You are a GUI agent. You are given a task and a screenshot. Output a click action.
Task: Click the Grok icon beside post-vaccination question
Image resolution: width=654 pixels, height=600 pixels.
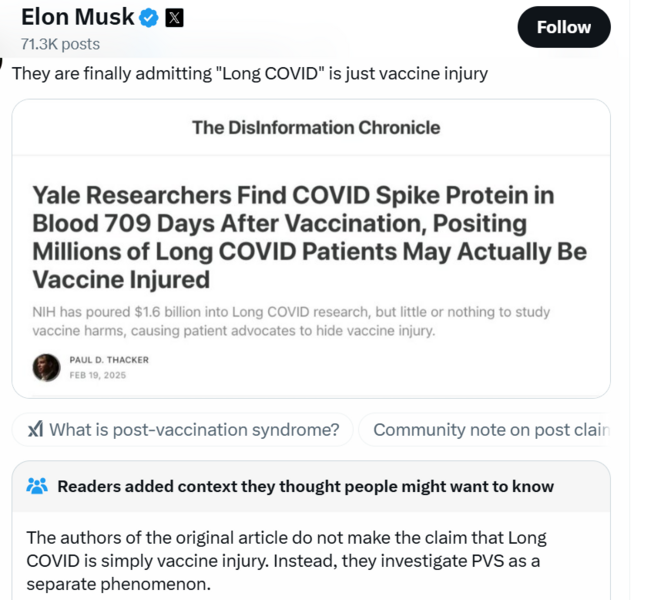(35, 430)
